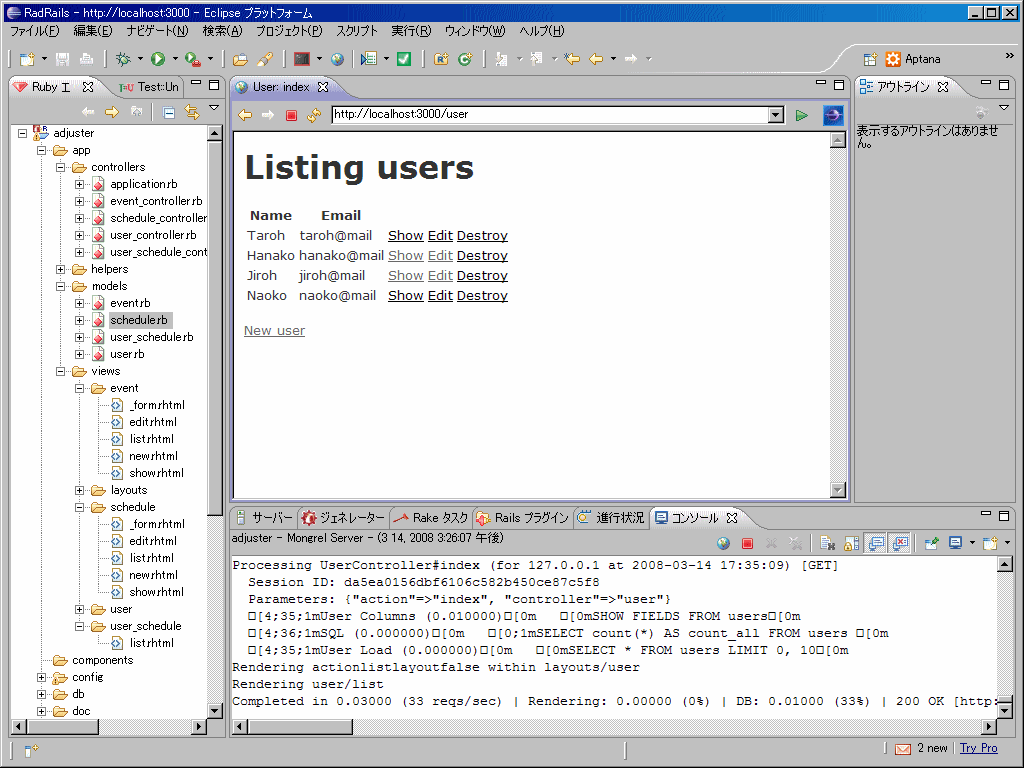
Task: Open the 編集(E) menu
Action: [92, 31]
